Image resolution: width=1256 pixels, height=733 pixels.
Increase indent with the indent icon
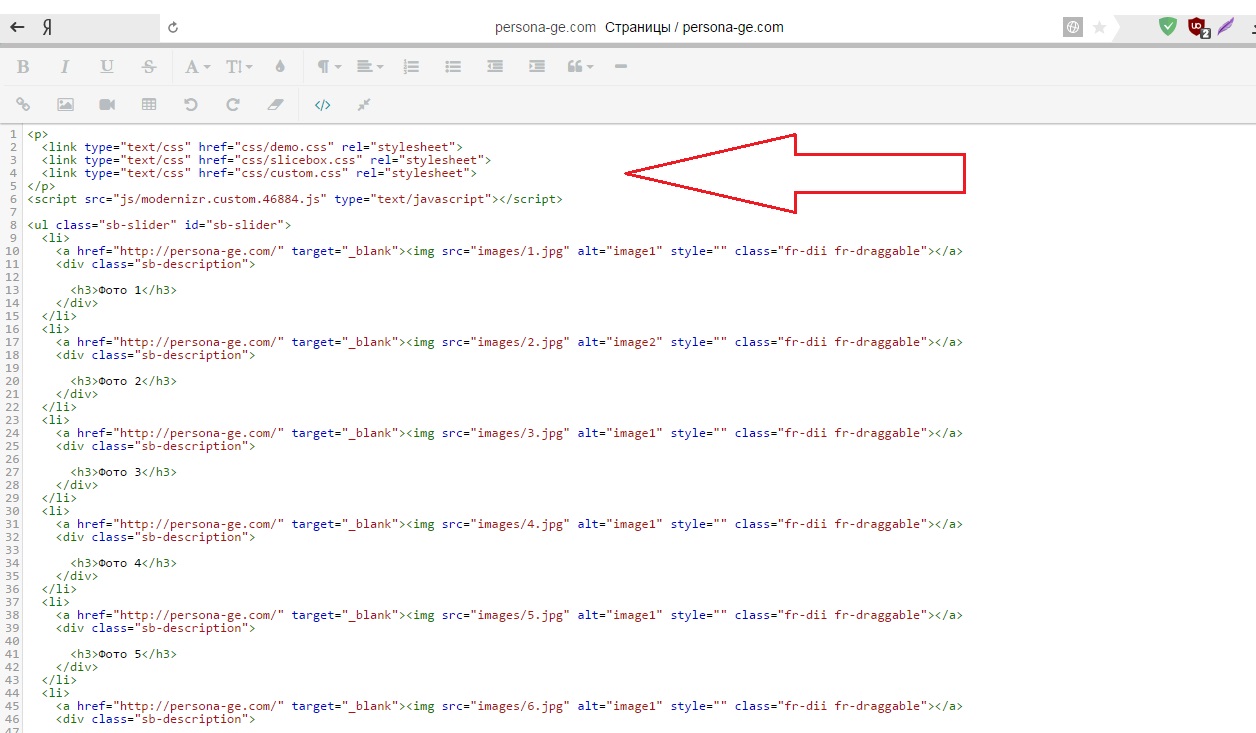pos(537,67)
